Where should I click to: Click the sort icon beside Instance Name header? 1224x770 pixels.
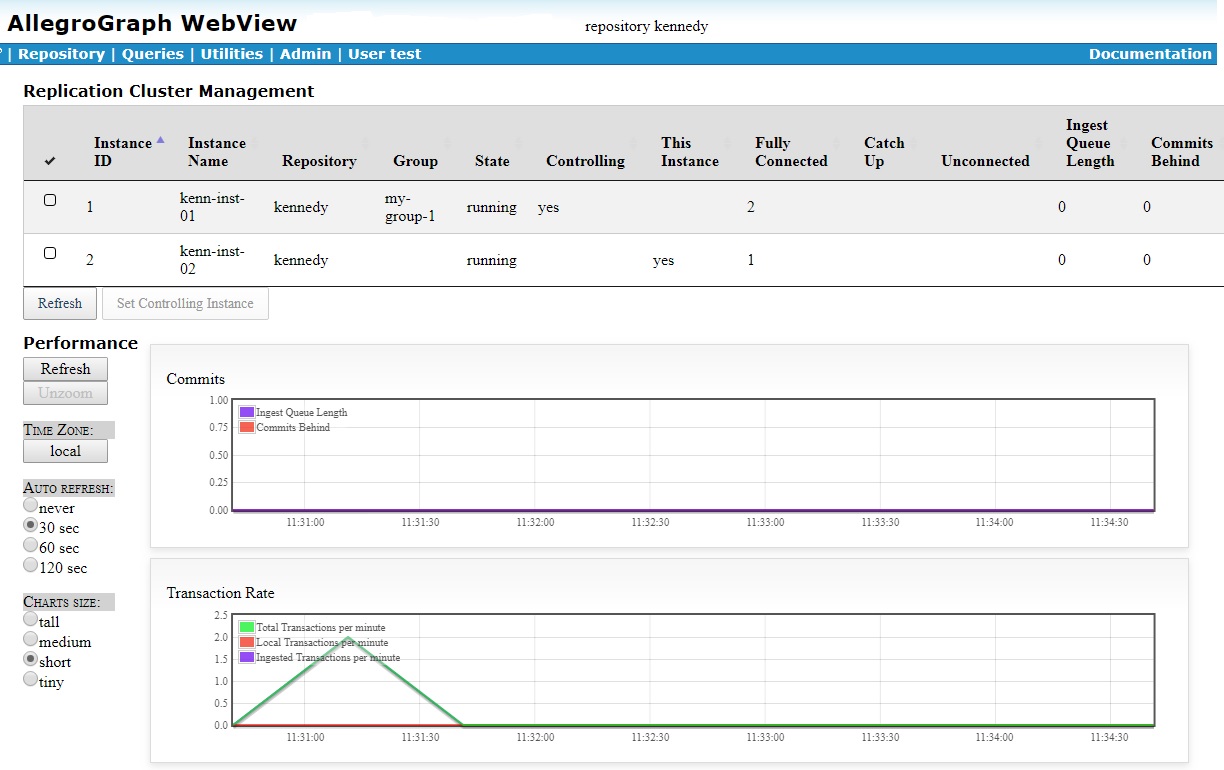coord(256,140)
